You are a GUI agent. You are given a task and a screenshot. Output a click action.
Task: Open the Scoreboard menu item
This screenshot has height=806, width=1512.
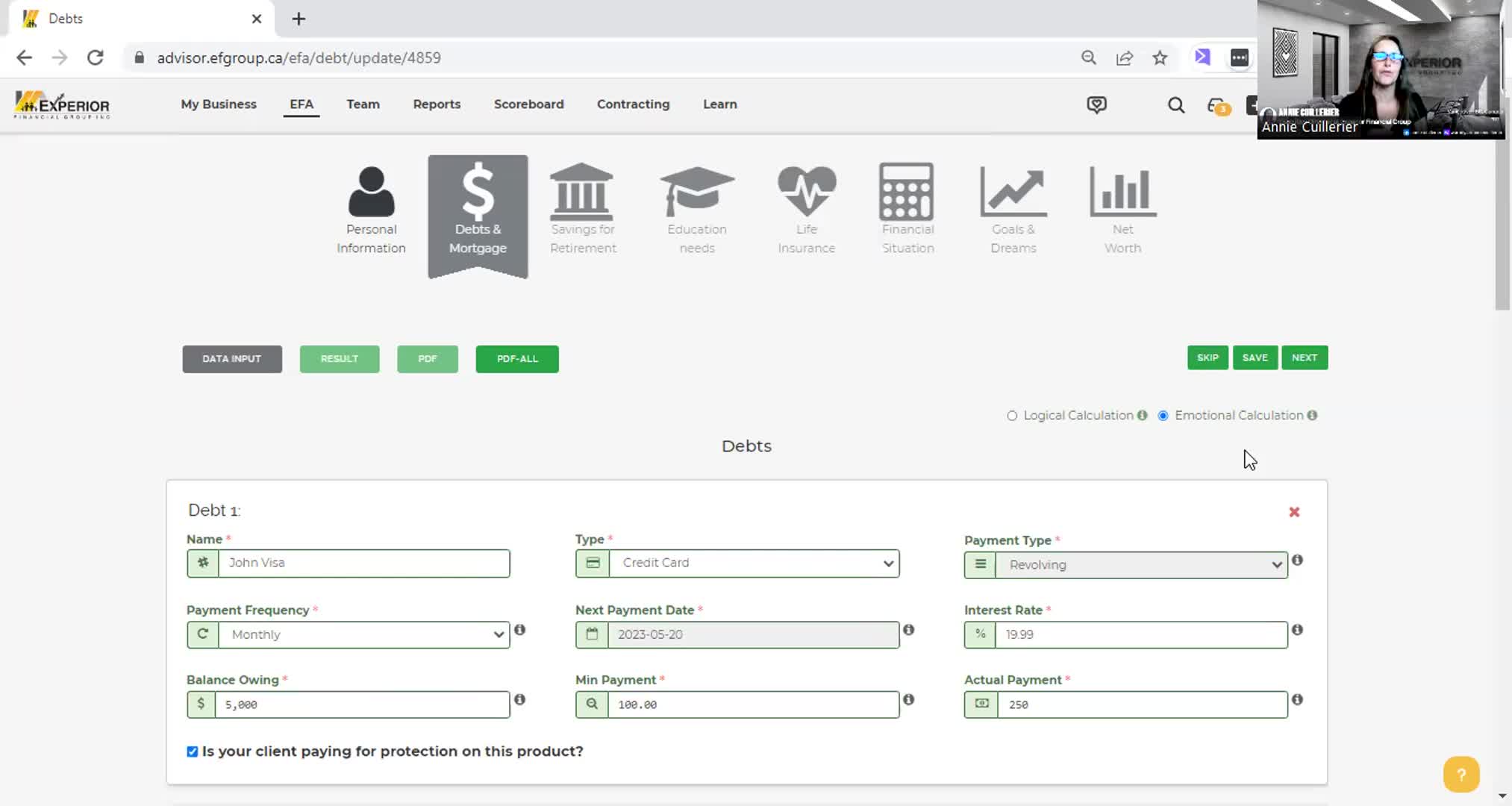coord(528,104)
